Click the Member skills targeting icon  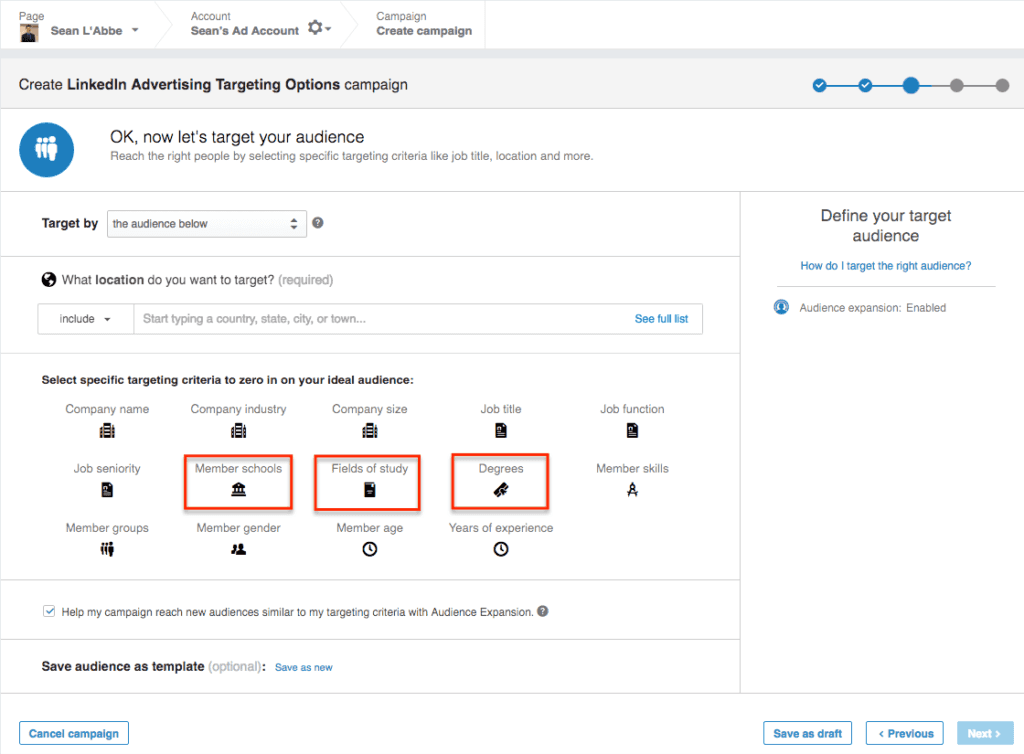[x=631, y=489]
